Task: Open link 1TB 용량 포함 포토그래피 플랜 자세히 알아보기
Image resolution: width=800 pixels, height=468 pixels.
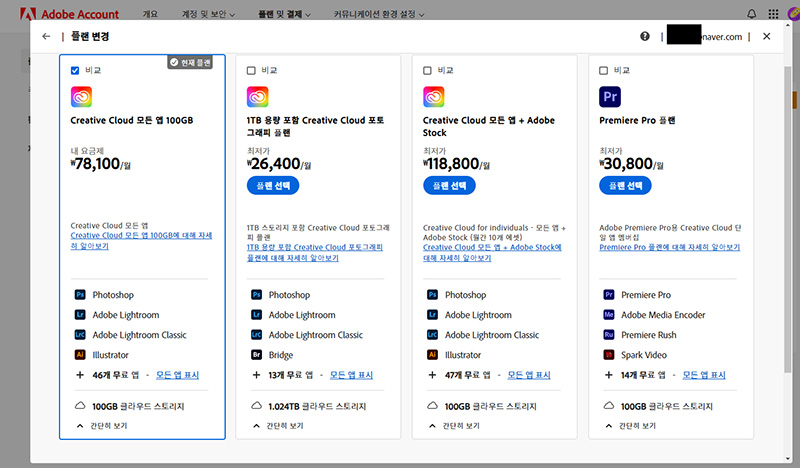Action: [315, 253]
